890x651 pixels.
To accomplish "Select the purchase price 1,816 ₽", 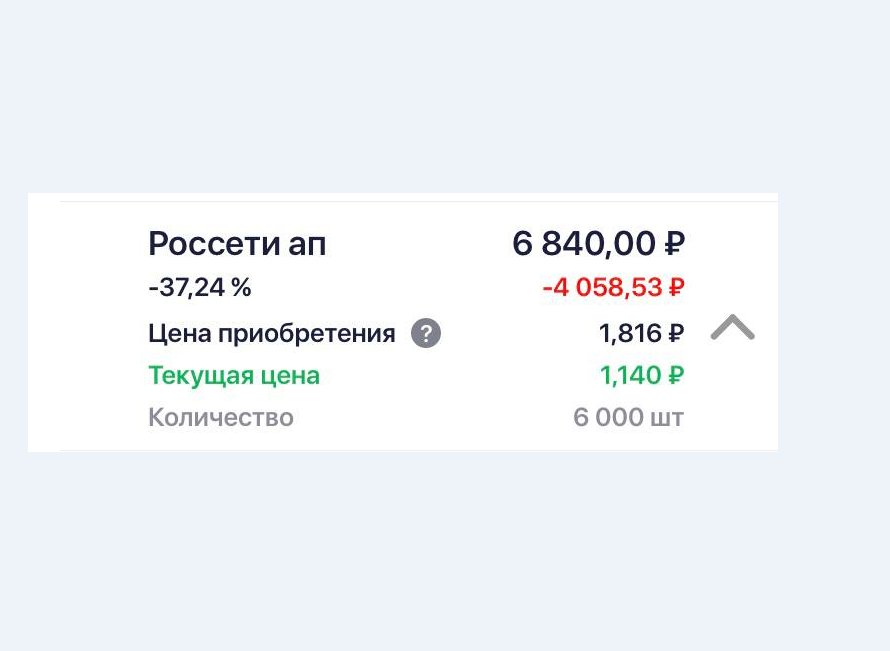I will point(641,332).
